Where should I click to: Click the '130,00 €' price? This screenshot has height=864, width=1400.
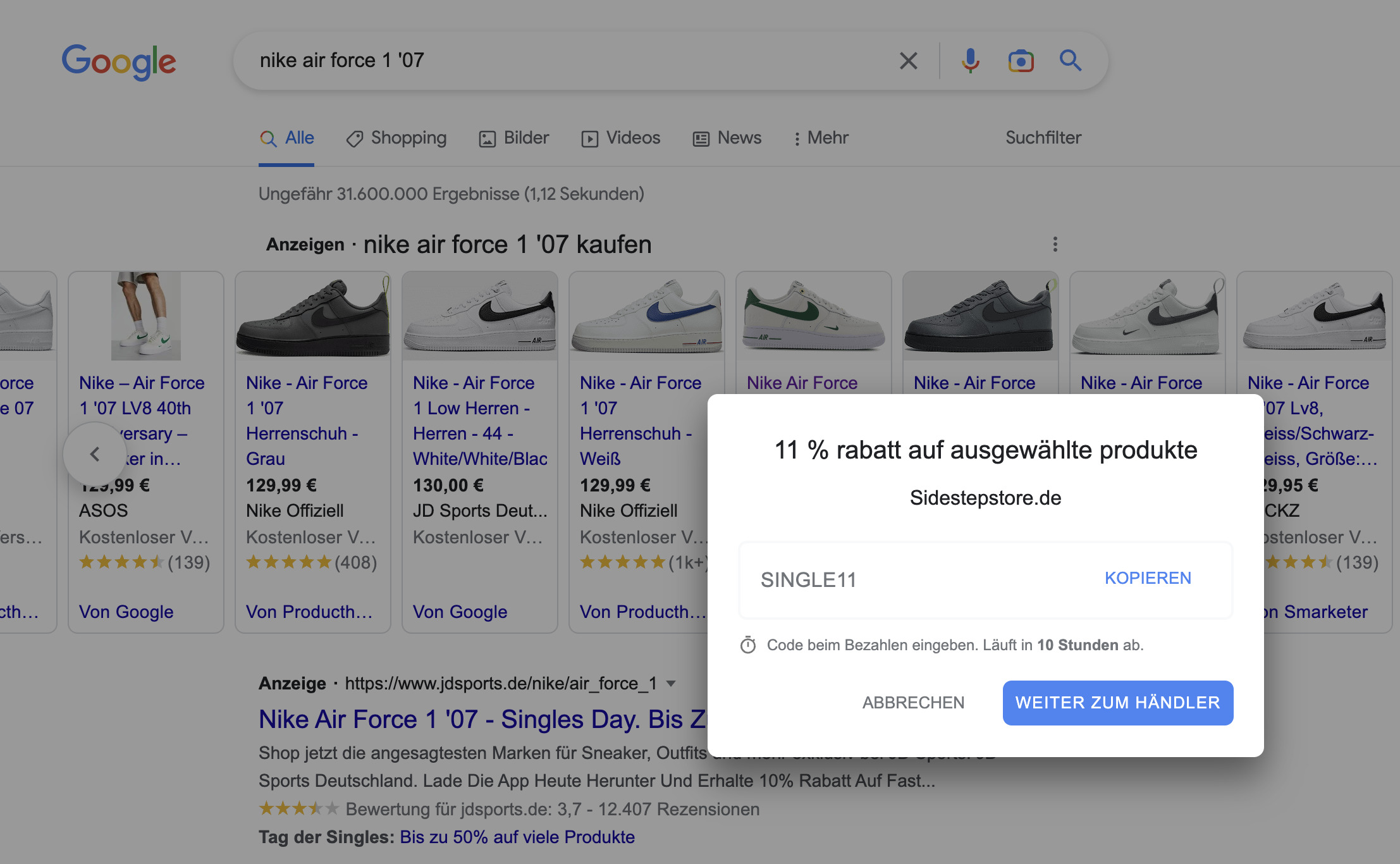448,485
